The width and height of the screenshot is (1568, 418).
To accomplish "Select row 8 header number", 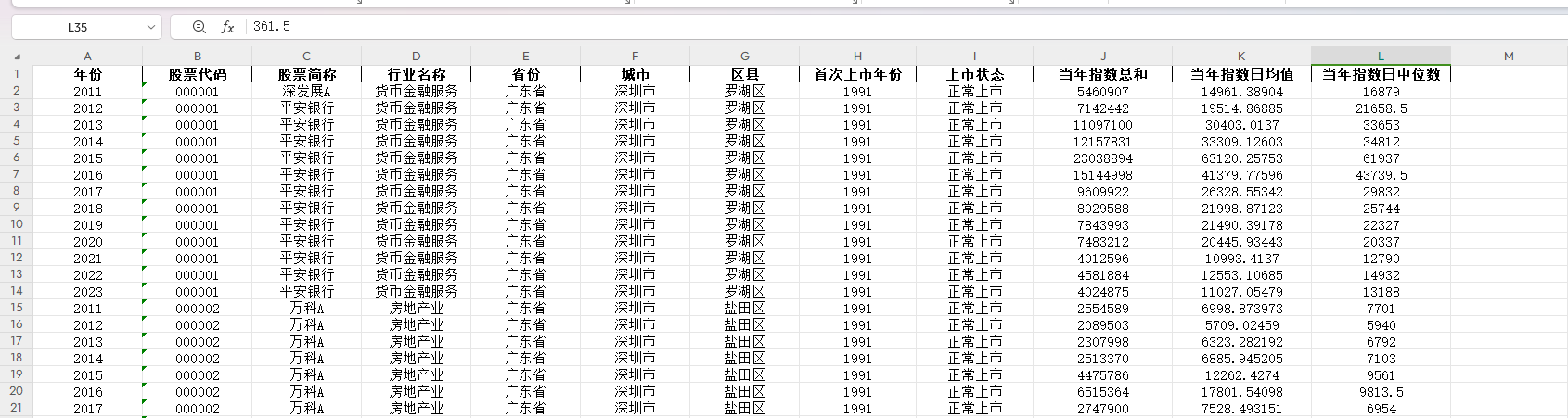I will pos(16,191).
